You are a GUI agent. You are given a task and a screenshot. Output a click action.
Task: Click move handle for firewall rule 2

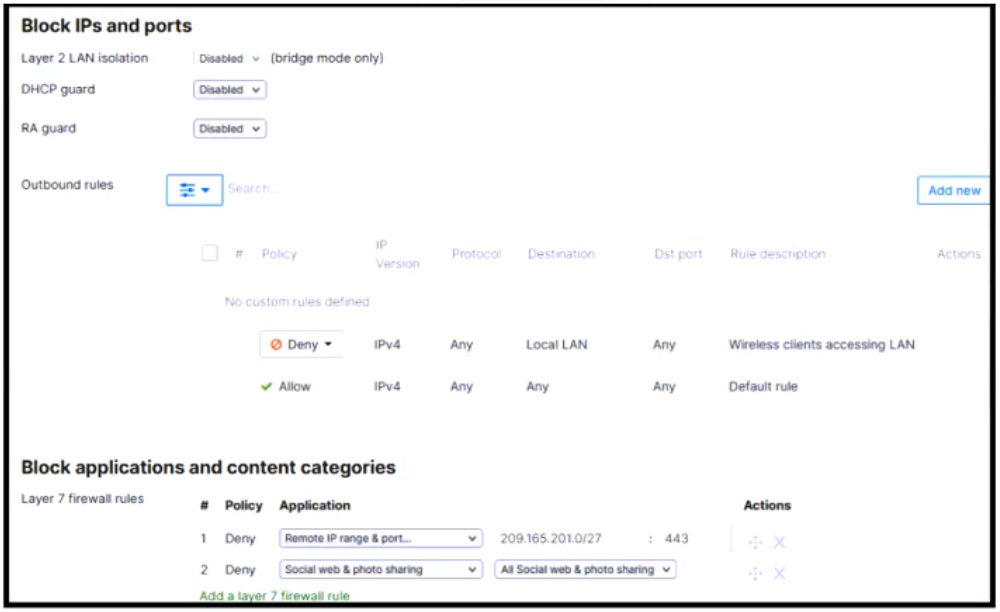755,573
